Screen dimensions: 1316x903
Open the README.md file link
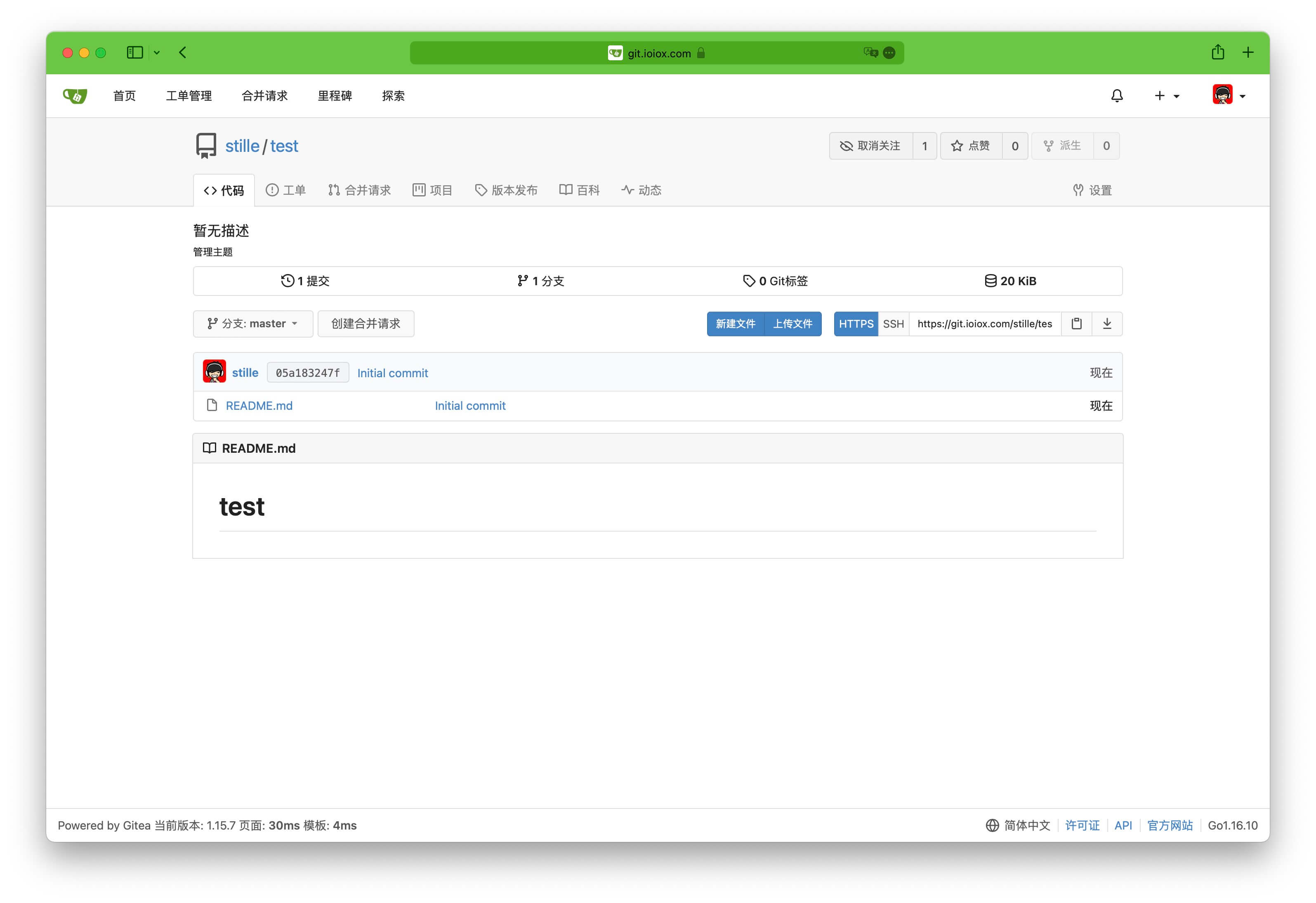[259, 406]
